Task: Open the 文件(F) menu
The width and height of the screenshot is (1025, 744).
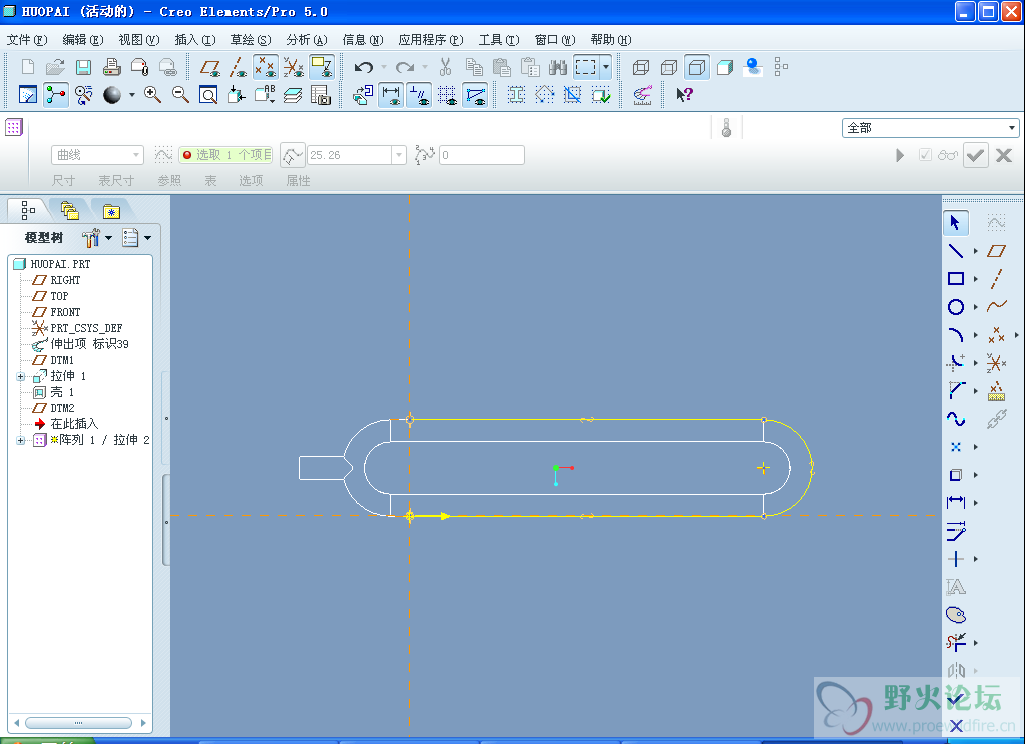Action: tap(27, 40)
